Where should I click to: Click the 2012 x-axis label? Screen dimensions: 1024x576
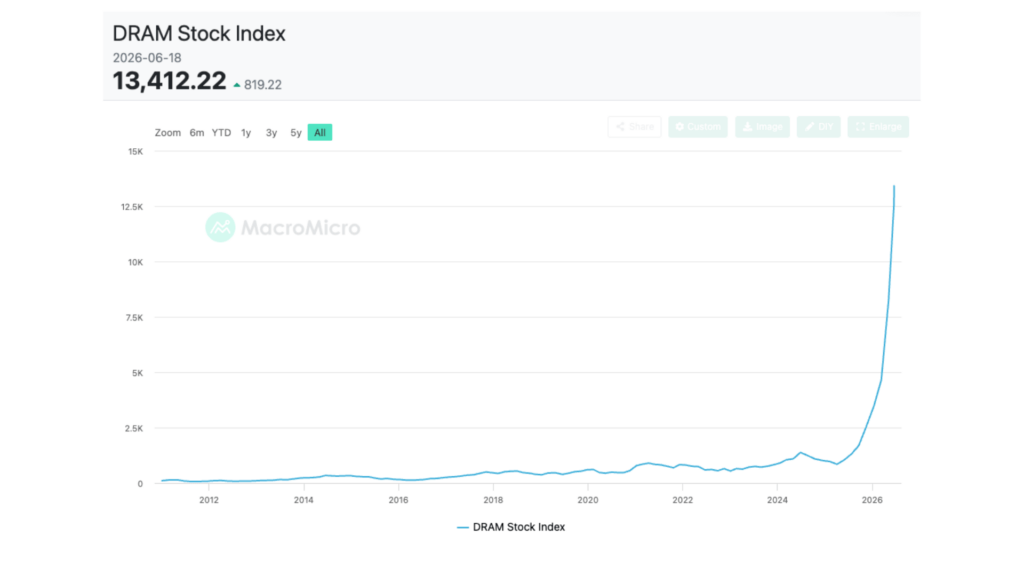pyautogui.click(x=209, y=500)
